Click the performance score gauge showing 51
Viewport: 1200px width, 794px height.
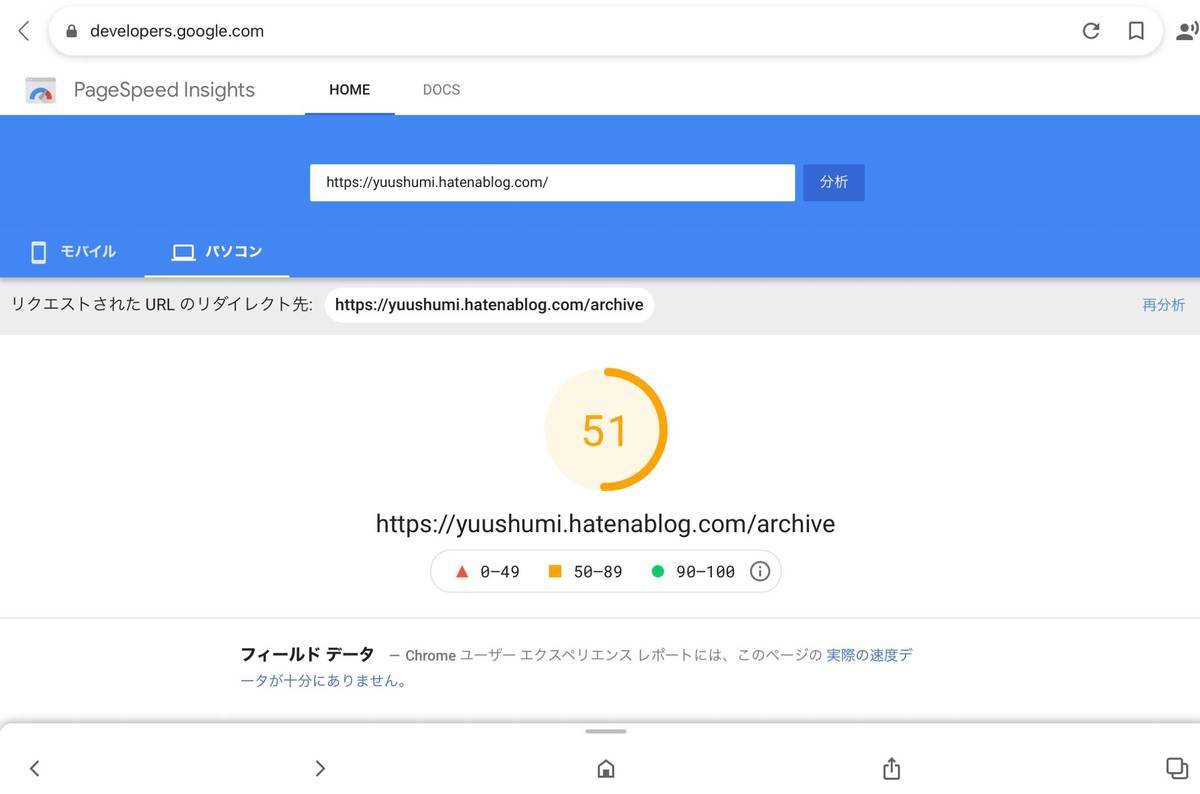pyautogui.click(x=605, y=430)
